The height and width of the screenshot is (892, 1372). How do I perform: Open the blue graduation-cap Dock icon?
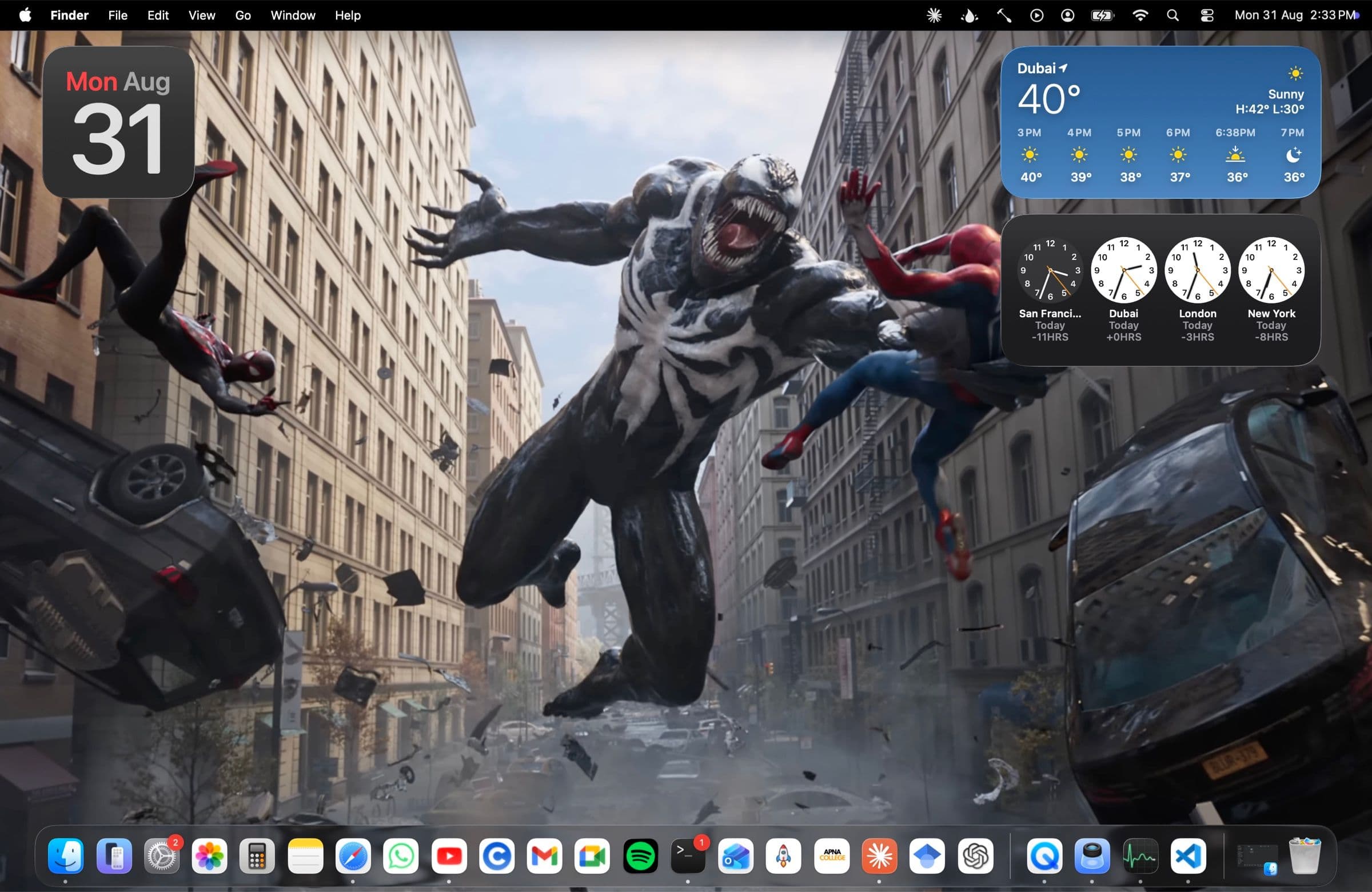(927, 855)
